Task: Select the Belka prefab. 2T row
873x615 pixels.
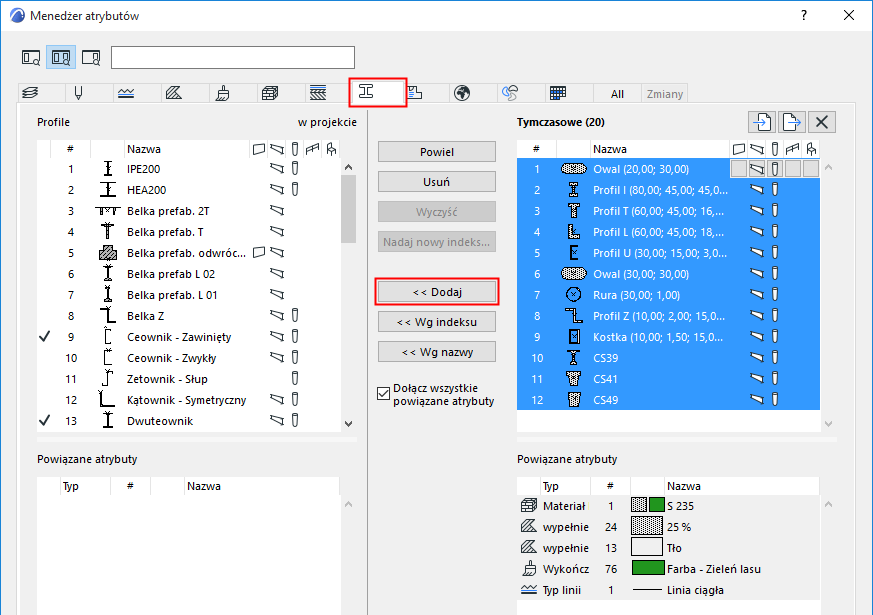Action: click(x=189, y=211)
